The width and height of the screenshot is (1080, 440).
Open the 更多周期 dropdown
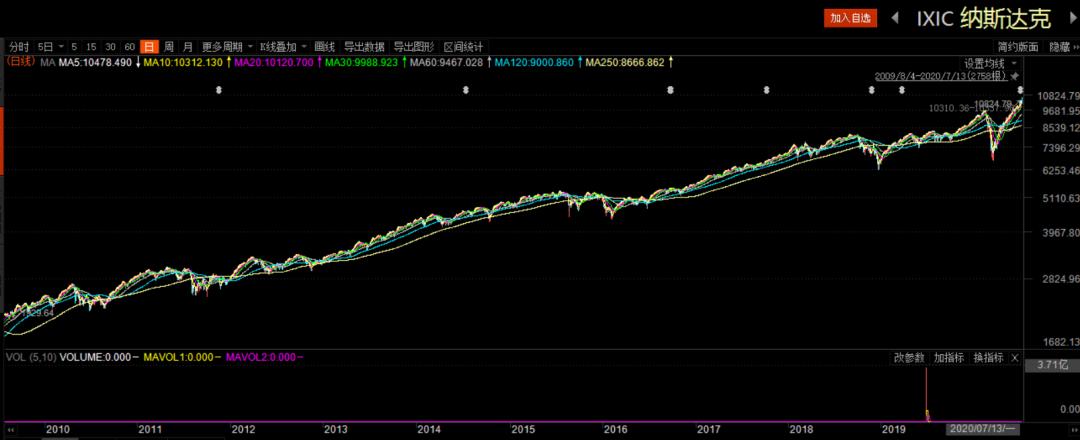pos(227,47)
